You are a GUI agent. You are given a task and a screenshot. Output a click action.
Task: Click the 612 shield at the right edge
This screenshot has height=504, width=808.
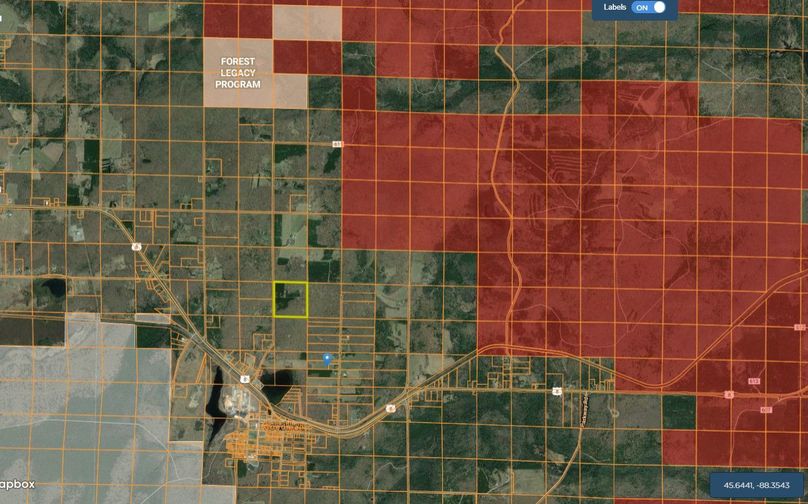click(800, 328)
